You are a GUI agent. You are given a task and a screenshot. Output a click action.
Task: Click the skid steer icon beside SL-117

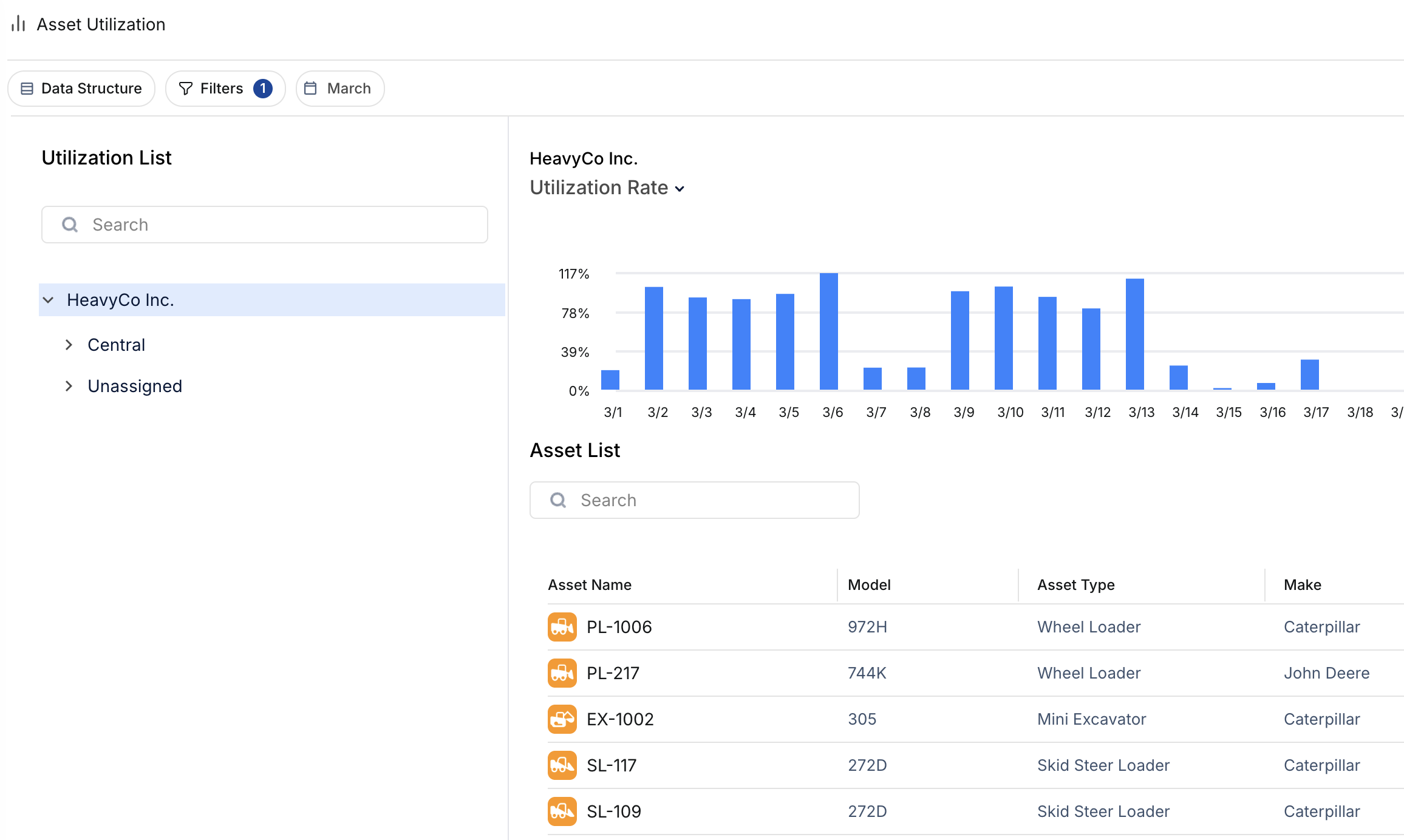[x=562, y=765]
